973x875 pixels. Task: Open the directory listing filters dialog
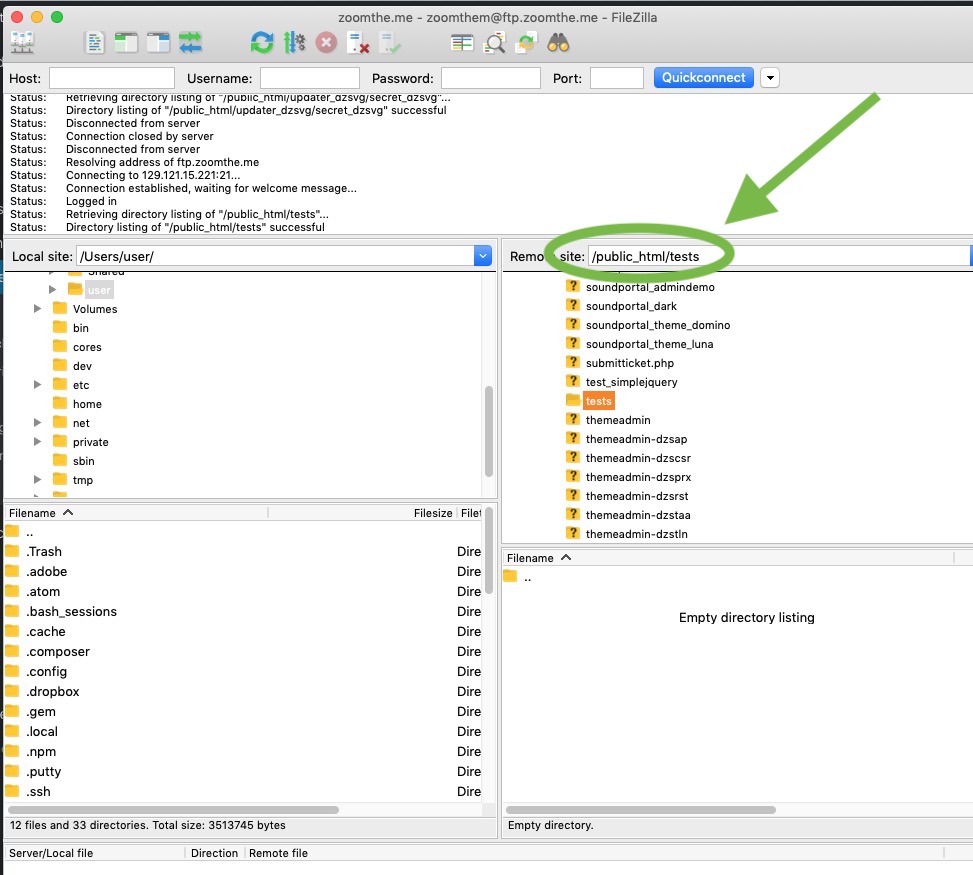[462, 43]
